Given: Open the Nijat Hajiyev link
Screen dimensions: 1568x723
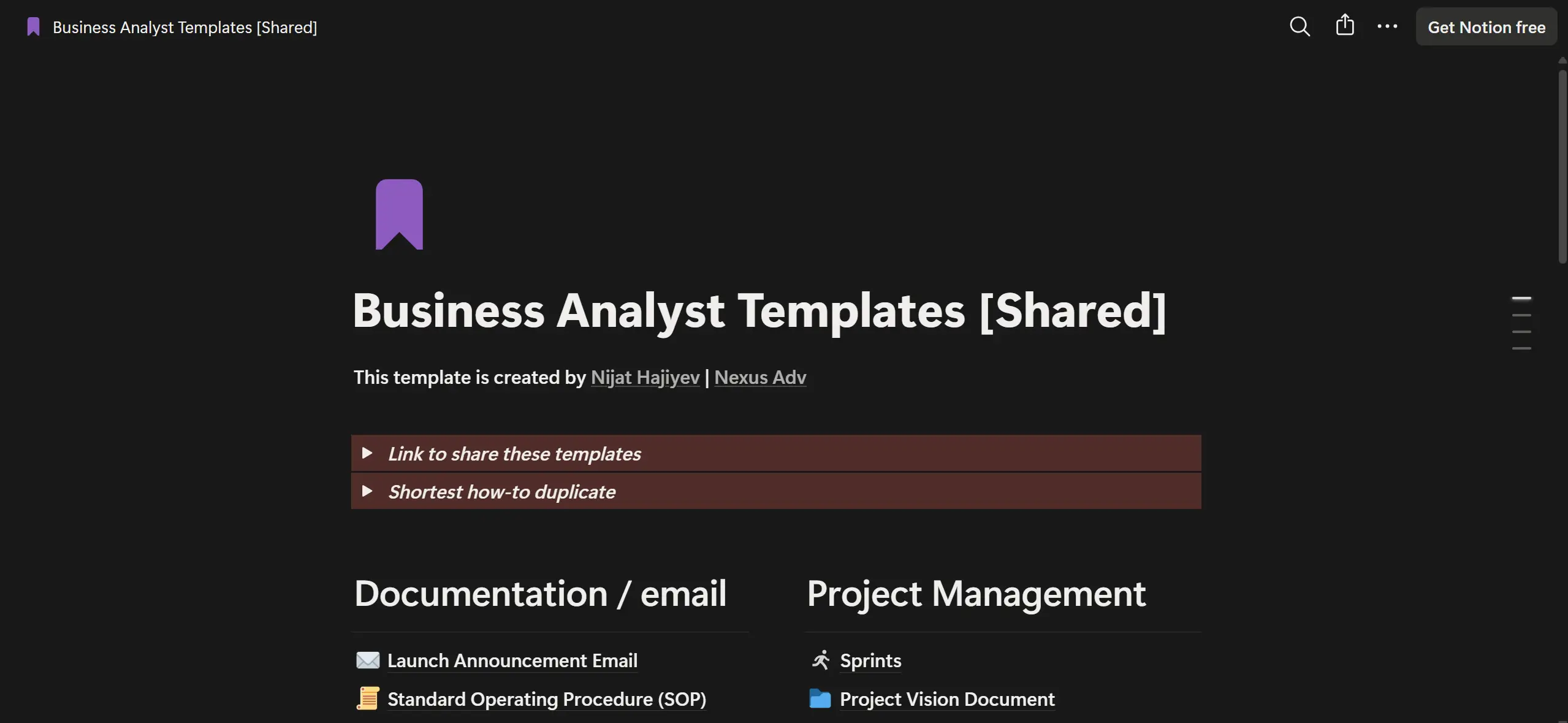Looking at the screenshot, I should (645, 377).
